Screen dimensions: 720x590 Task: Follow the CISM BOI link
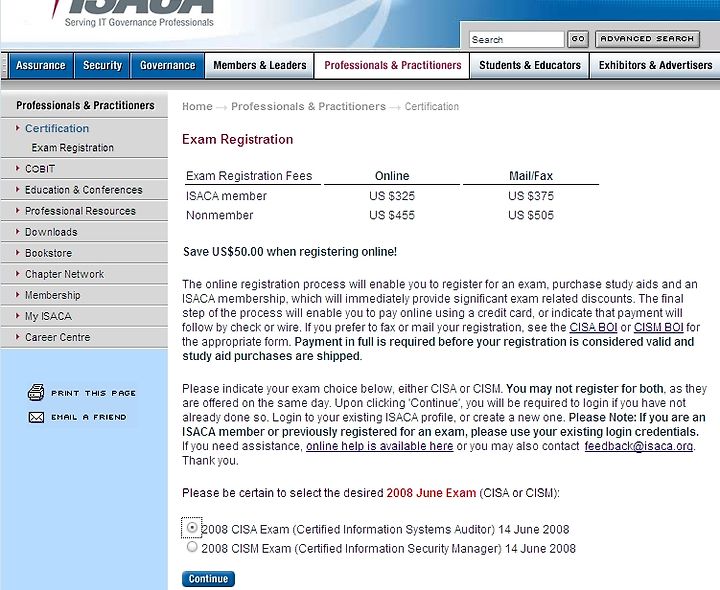pos(658,327)
